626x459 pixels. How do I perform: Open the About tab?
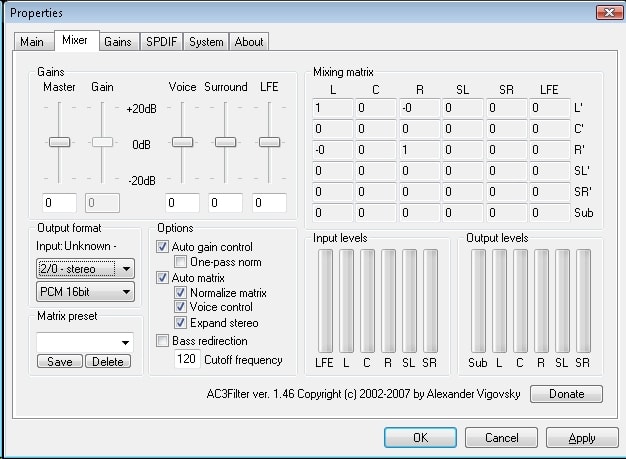pos(249,42)
